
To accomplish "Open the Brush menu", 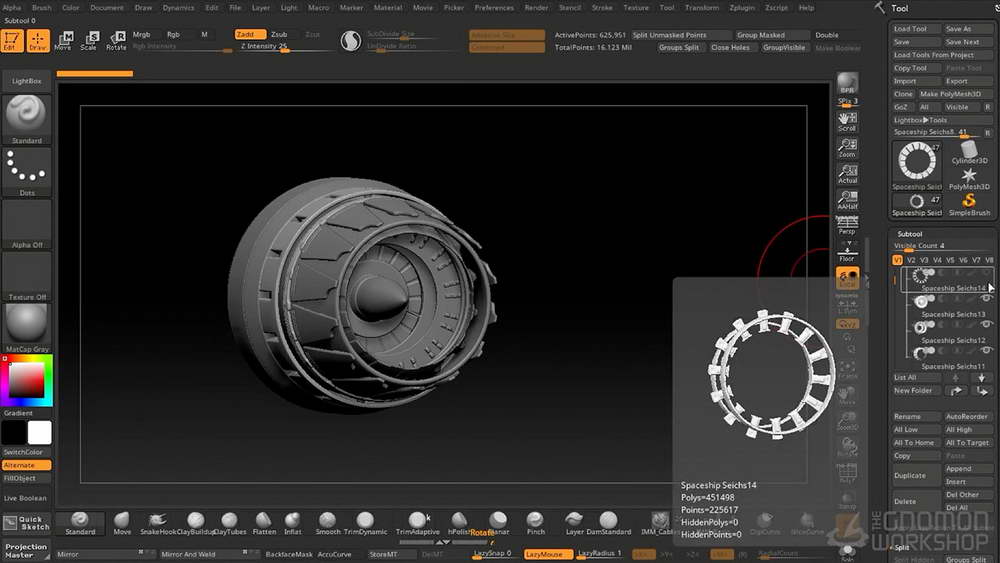I will [41, 8].
